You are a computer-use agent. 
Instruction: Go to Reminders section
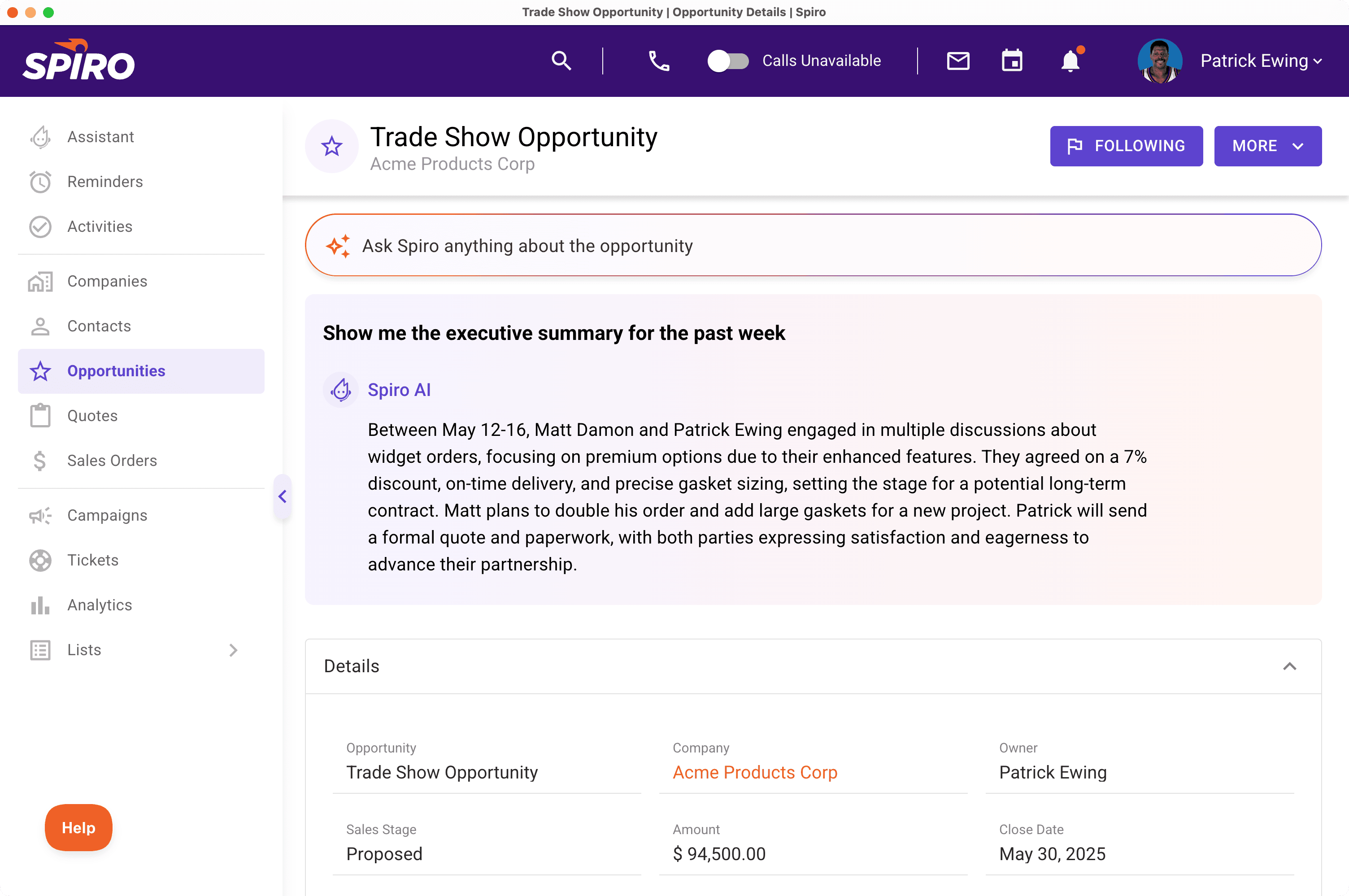point(141,182)
